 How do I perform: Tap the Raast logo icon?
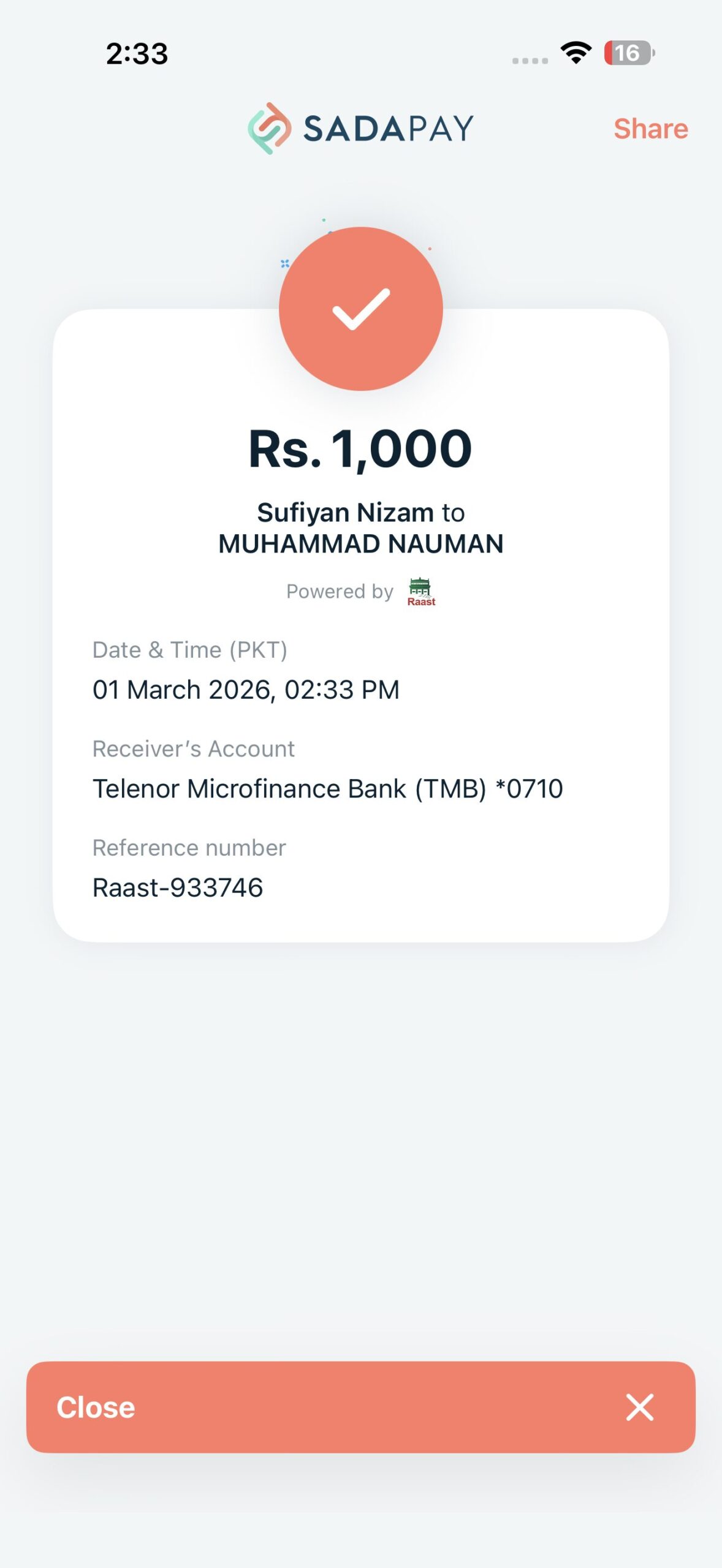(x=421, y=592)
